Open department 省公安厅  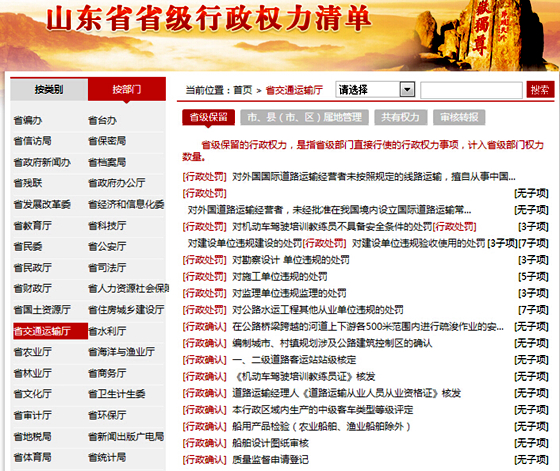(x=107, y=246)
